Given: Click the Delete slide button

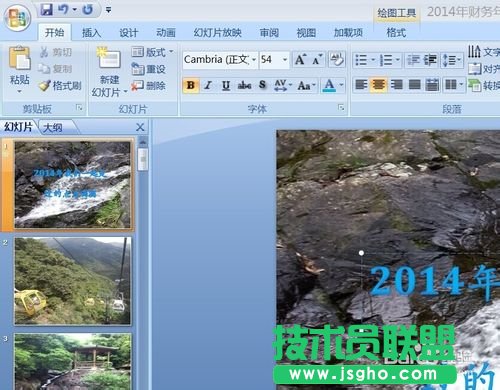Looking at the screenshot, I should (149, 86).
